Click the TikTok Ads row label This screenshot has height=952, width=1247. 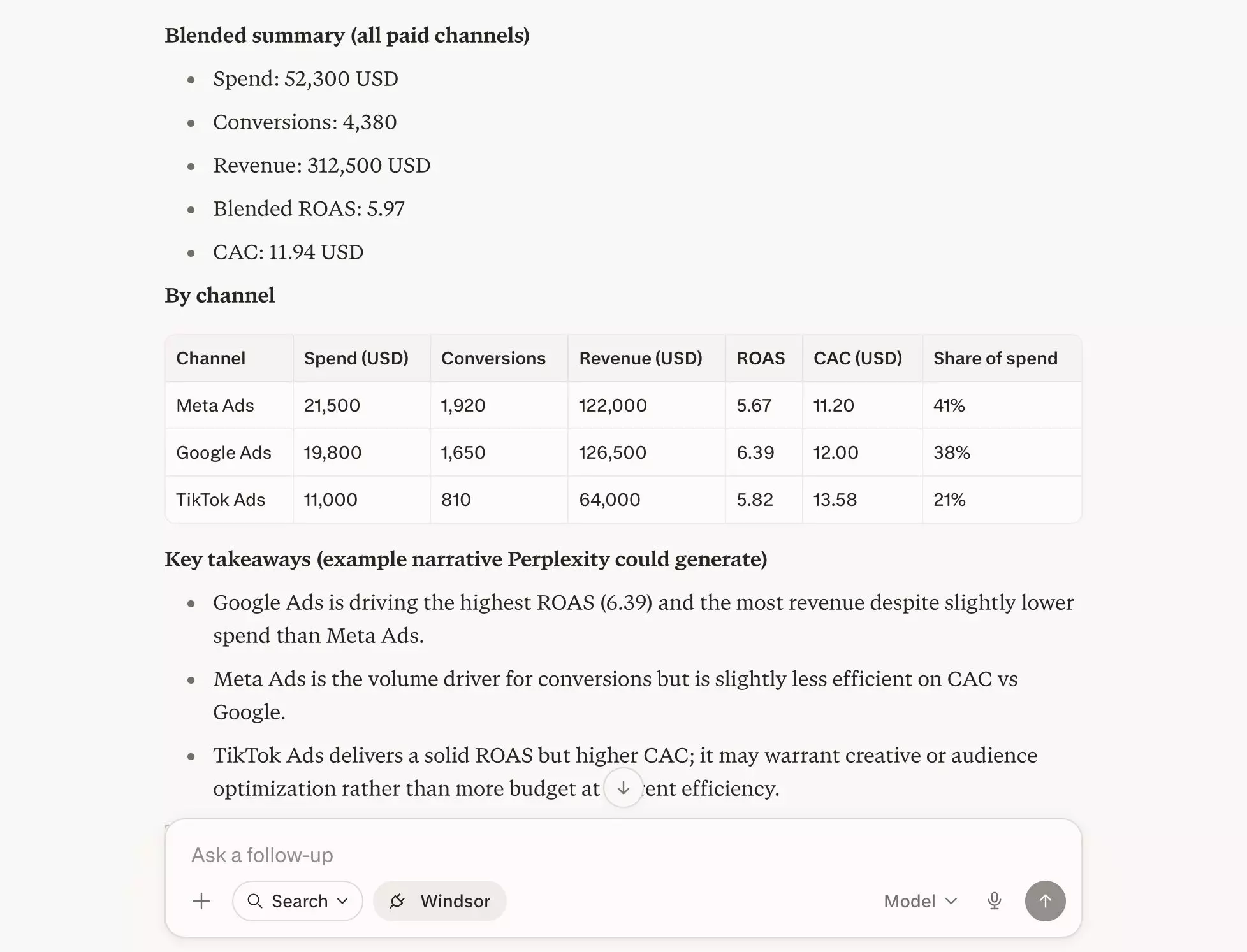click(221, 500)
